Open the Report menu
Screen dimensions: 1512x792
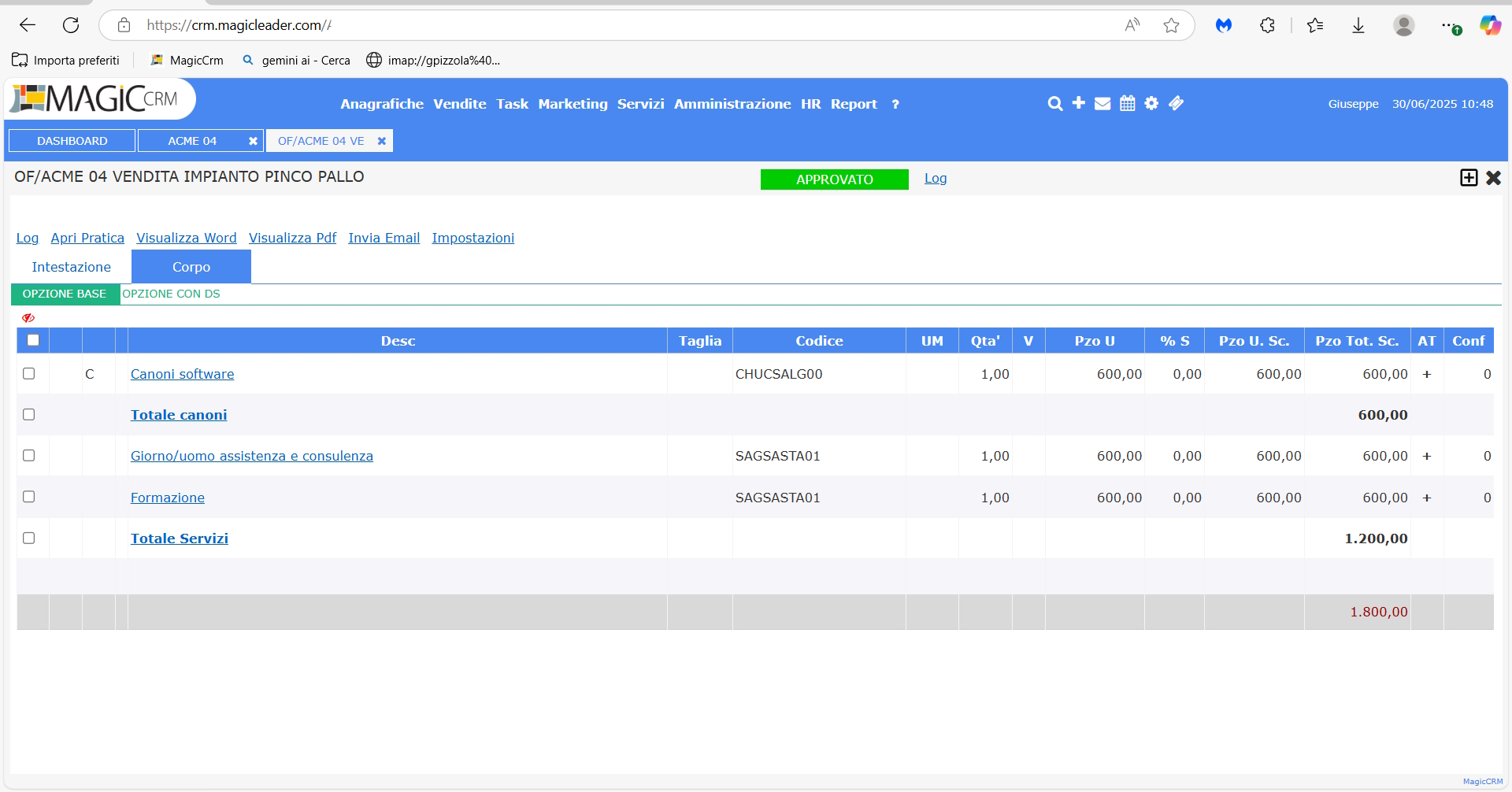tap(854, 104)
